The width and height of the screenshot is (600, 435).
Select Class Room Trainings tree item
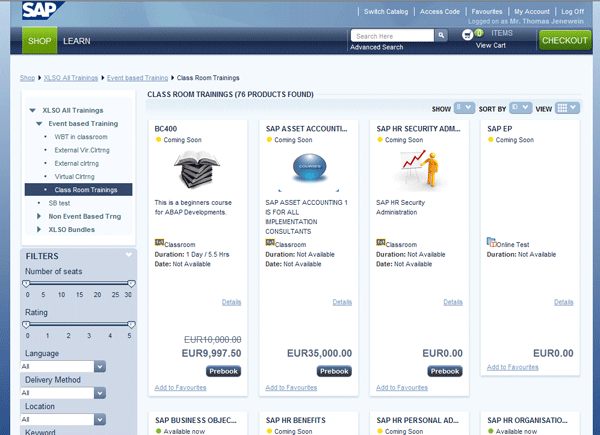point(78,190)
